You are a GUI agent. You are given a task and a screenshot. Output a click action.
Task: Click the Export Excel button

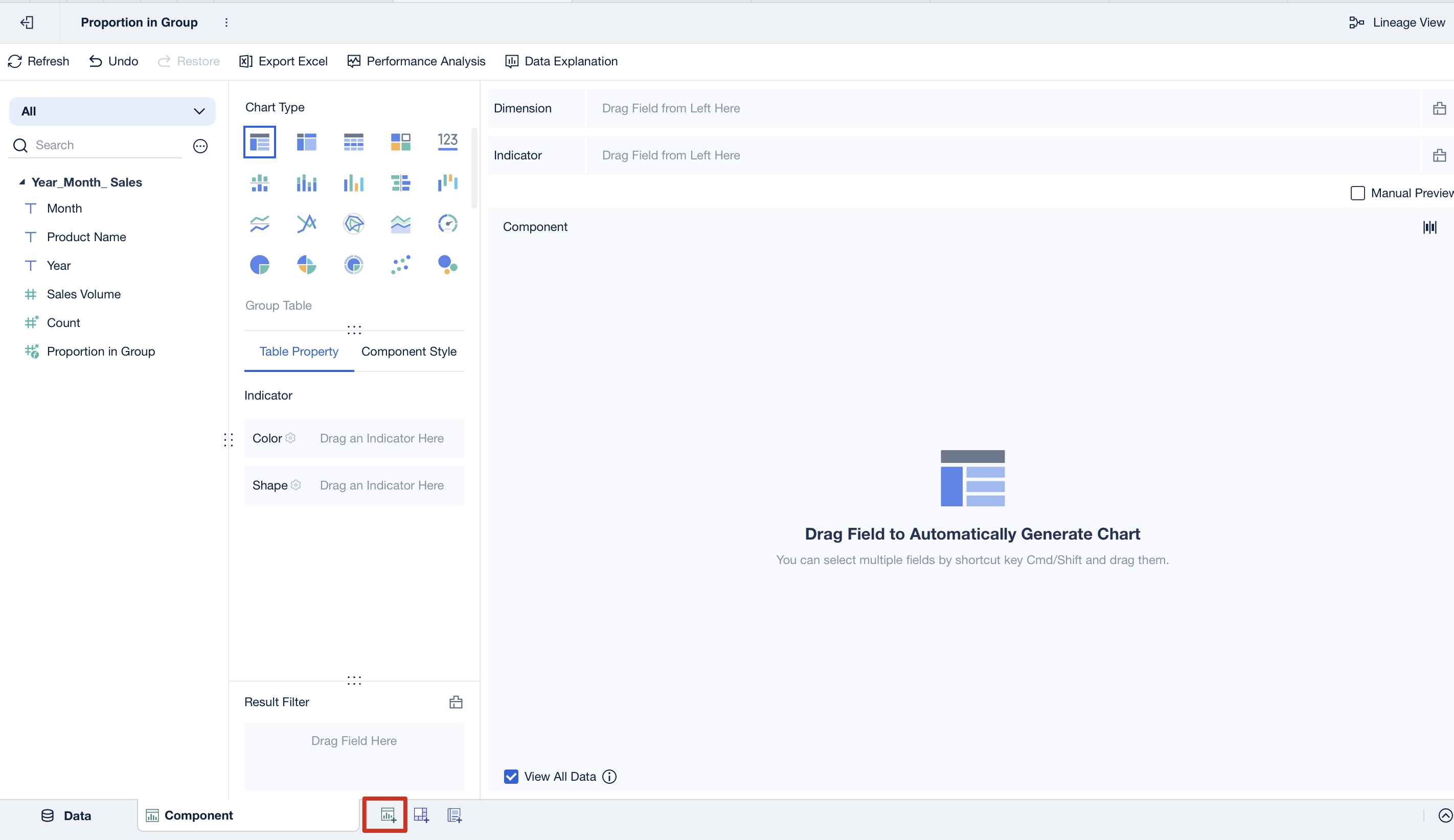(x=283, y=61)
